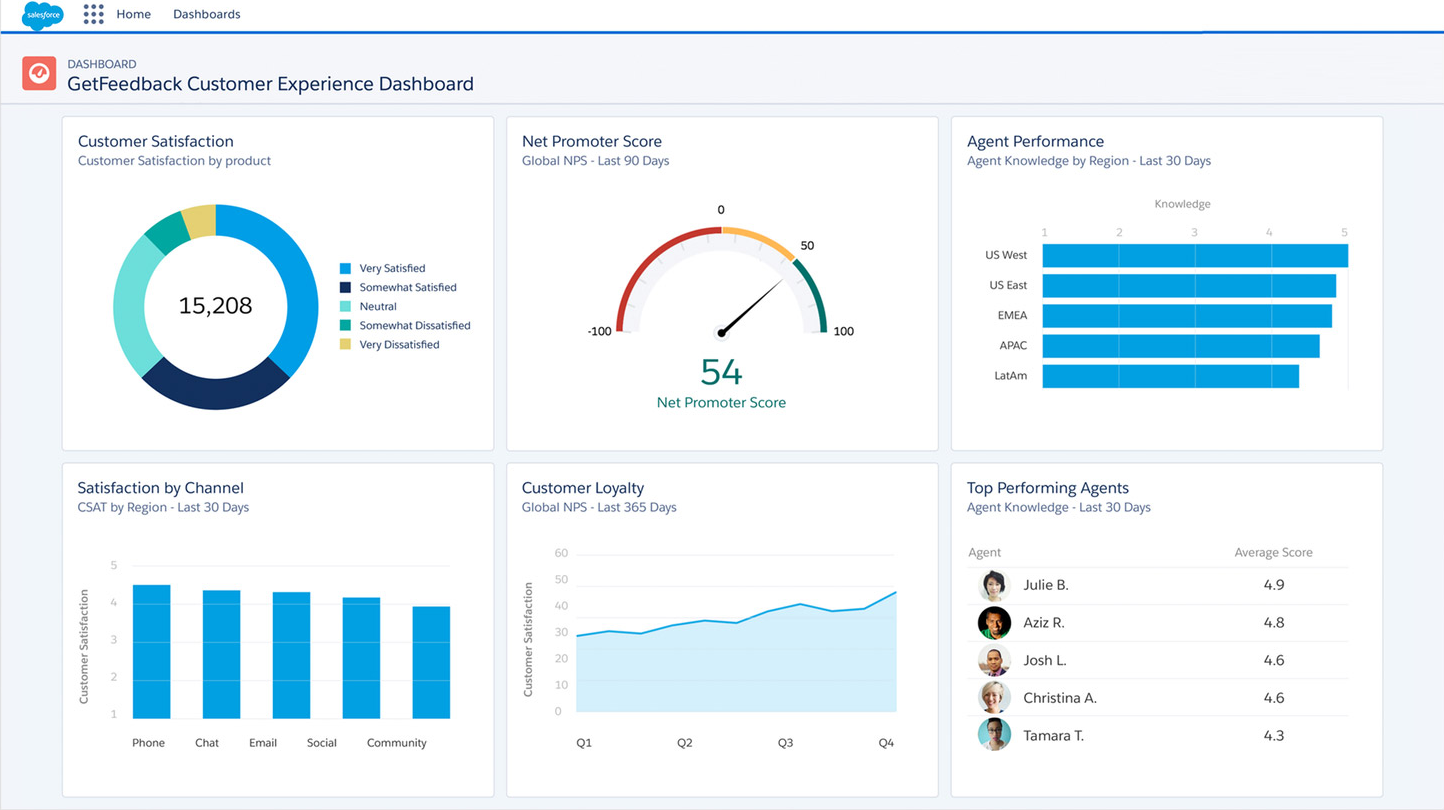Image resolution: width=1444 pixels, height=810 pixels.
Task: Select the Somewhat Satisfied legend label
Action: 408,287
